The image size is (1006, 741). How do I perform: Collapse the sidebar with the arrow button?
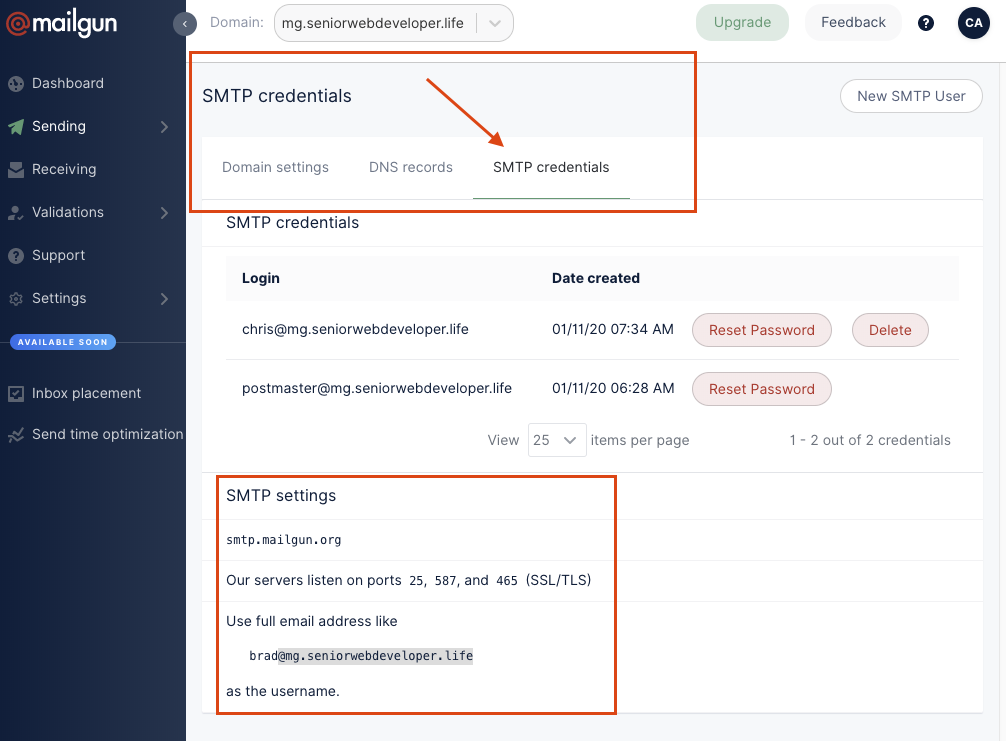tap(185, 24)
